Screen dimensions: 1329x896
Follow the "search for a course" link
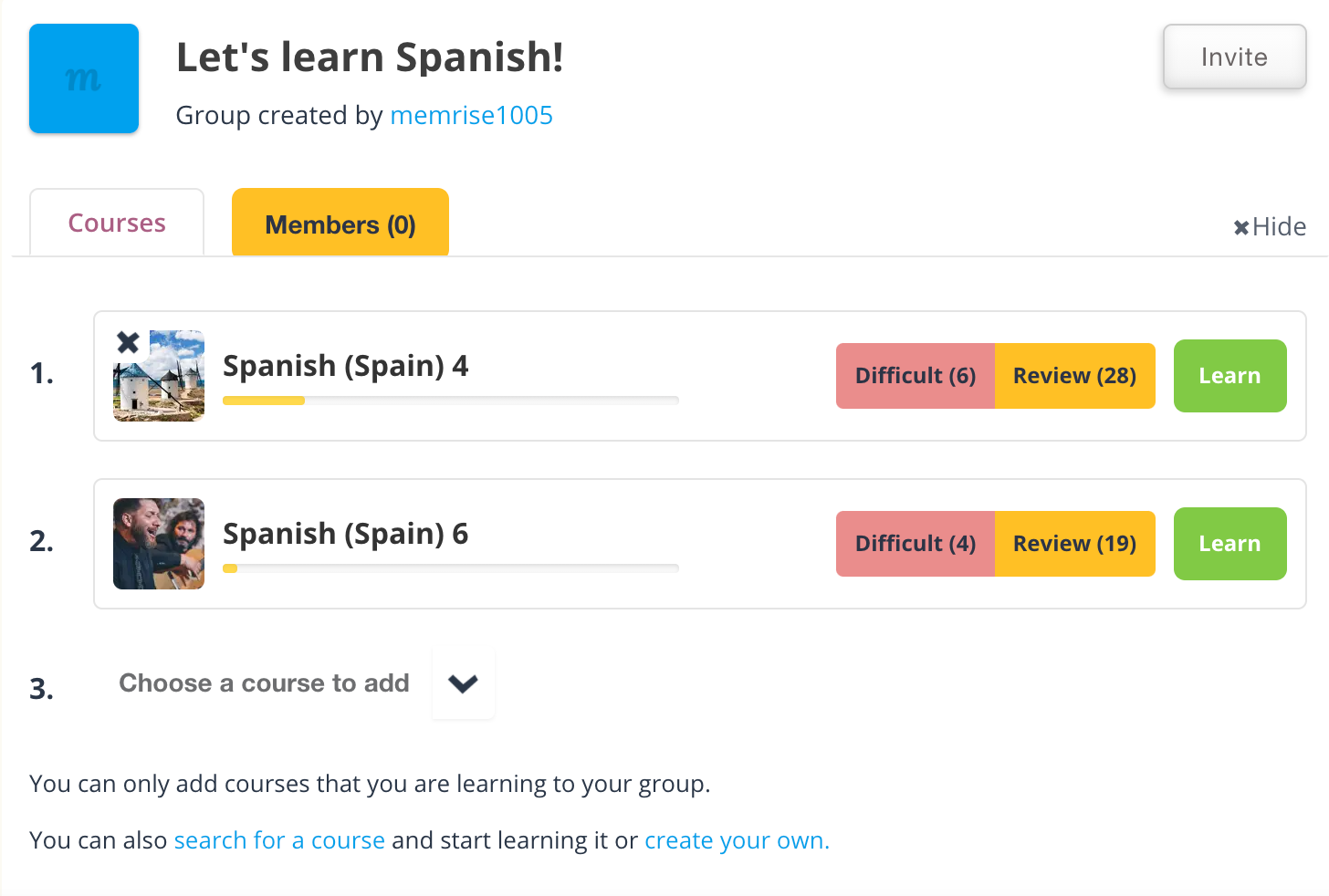pos(279,840)
